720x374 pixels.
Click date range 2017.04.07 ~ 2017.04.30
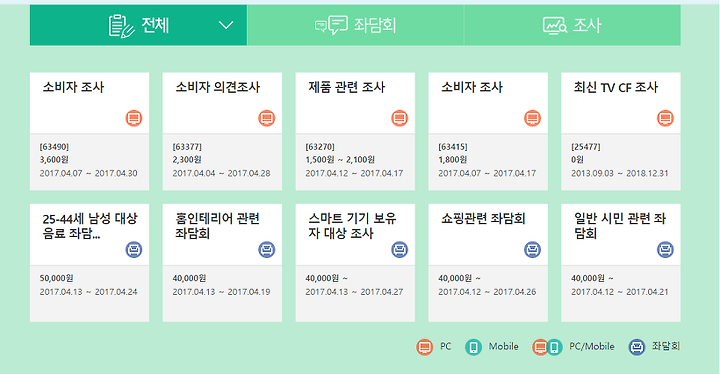coord(89,173)
